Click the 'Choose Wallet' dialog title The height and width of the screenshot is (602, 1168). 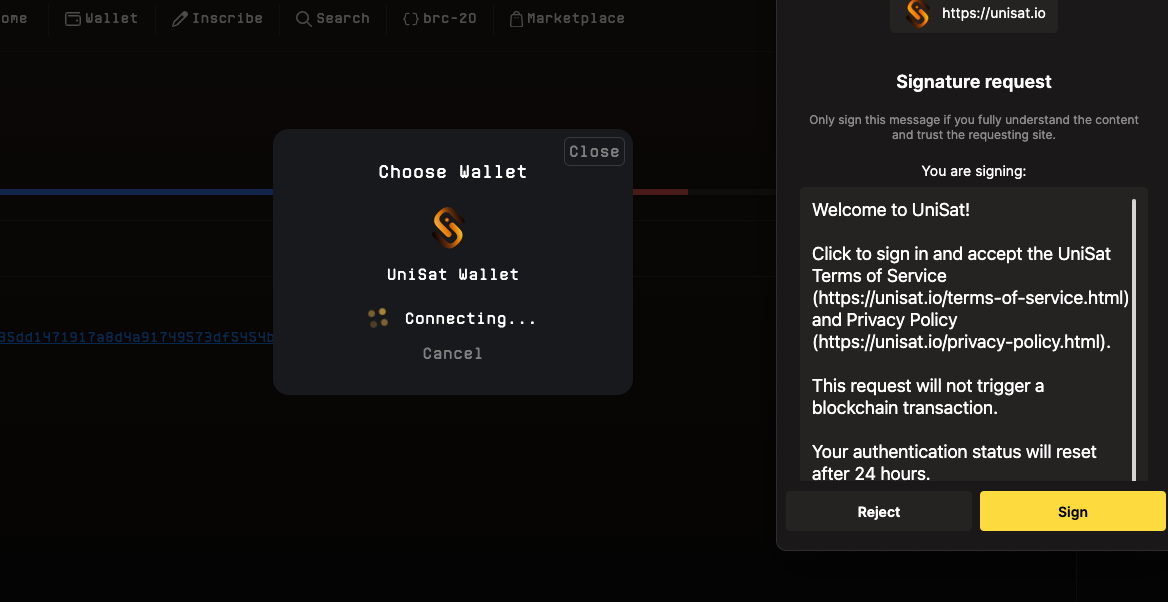click(x=453, y=172)
